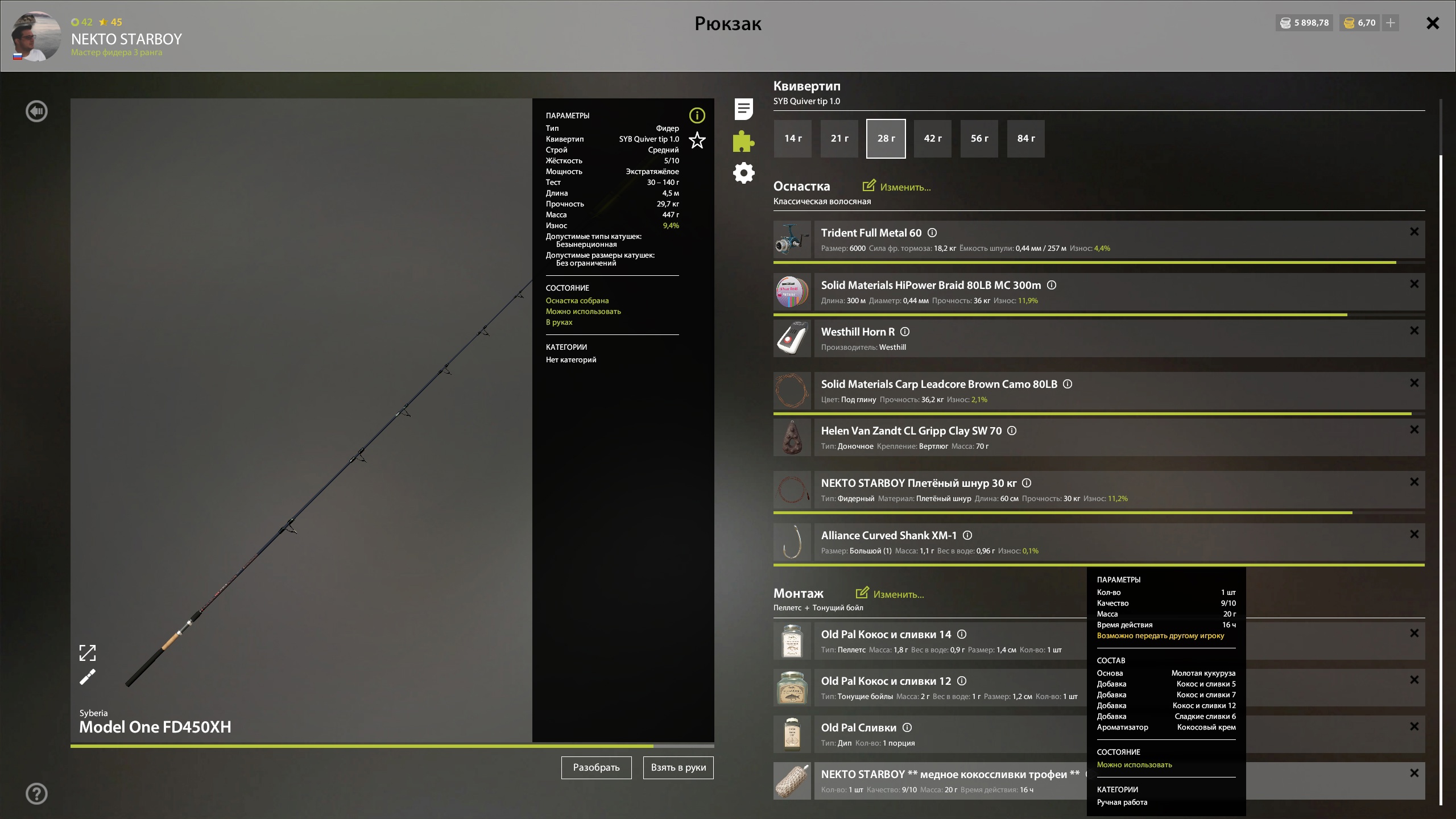The width and height of the screenshot is (1456, 819).
Task: Toggle the favorite star for the rod
Action: (697, 140)
